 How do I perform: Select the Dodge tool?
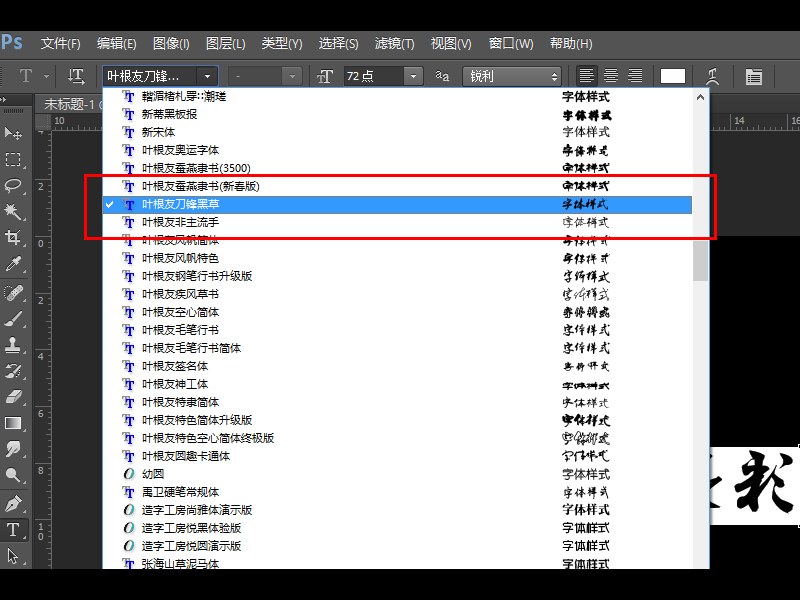(x=13, y=475)
